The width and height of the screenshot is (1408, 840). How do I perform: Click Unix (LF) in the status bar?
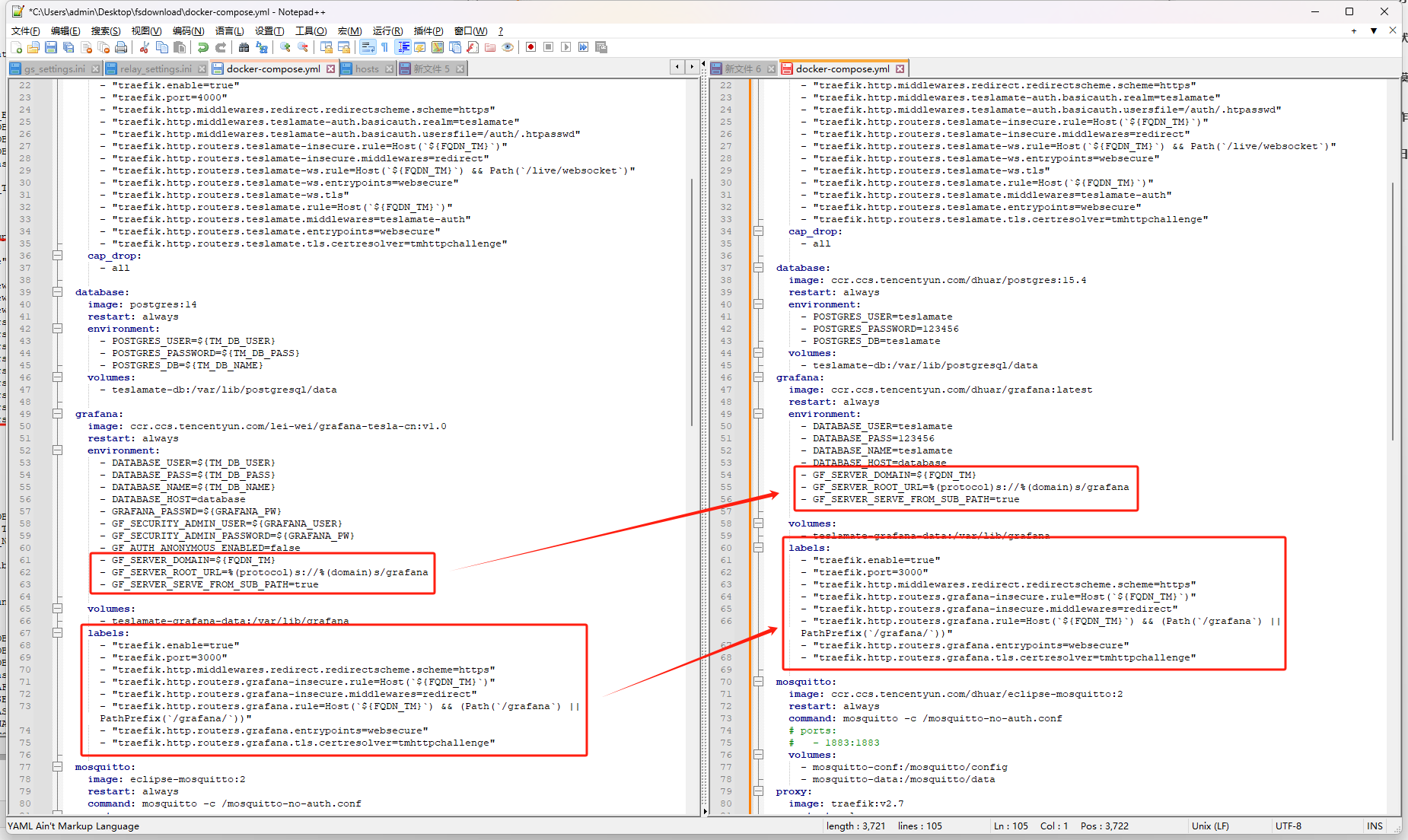[1210, 826]
